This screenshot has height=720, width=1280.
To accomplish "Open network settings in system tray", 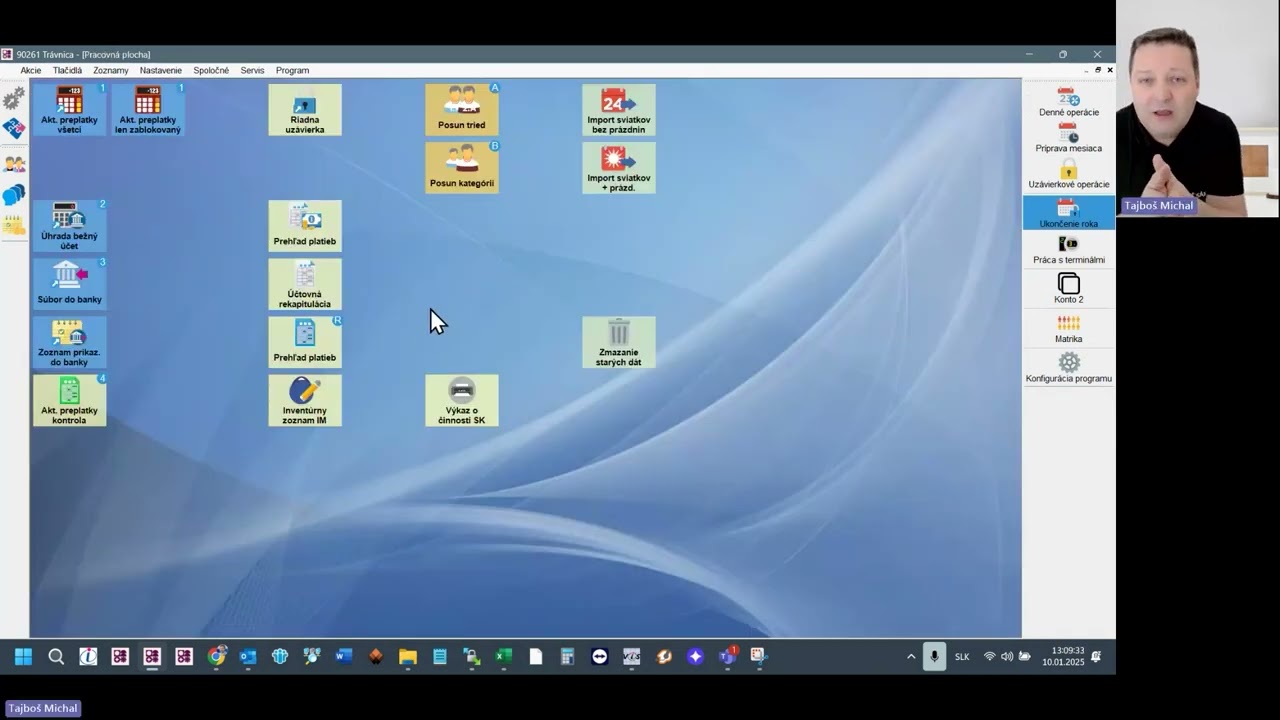I will click(x=989, y=657).
